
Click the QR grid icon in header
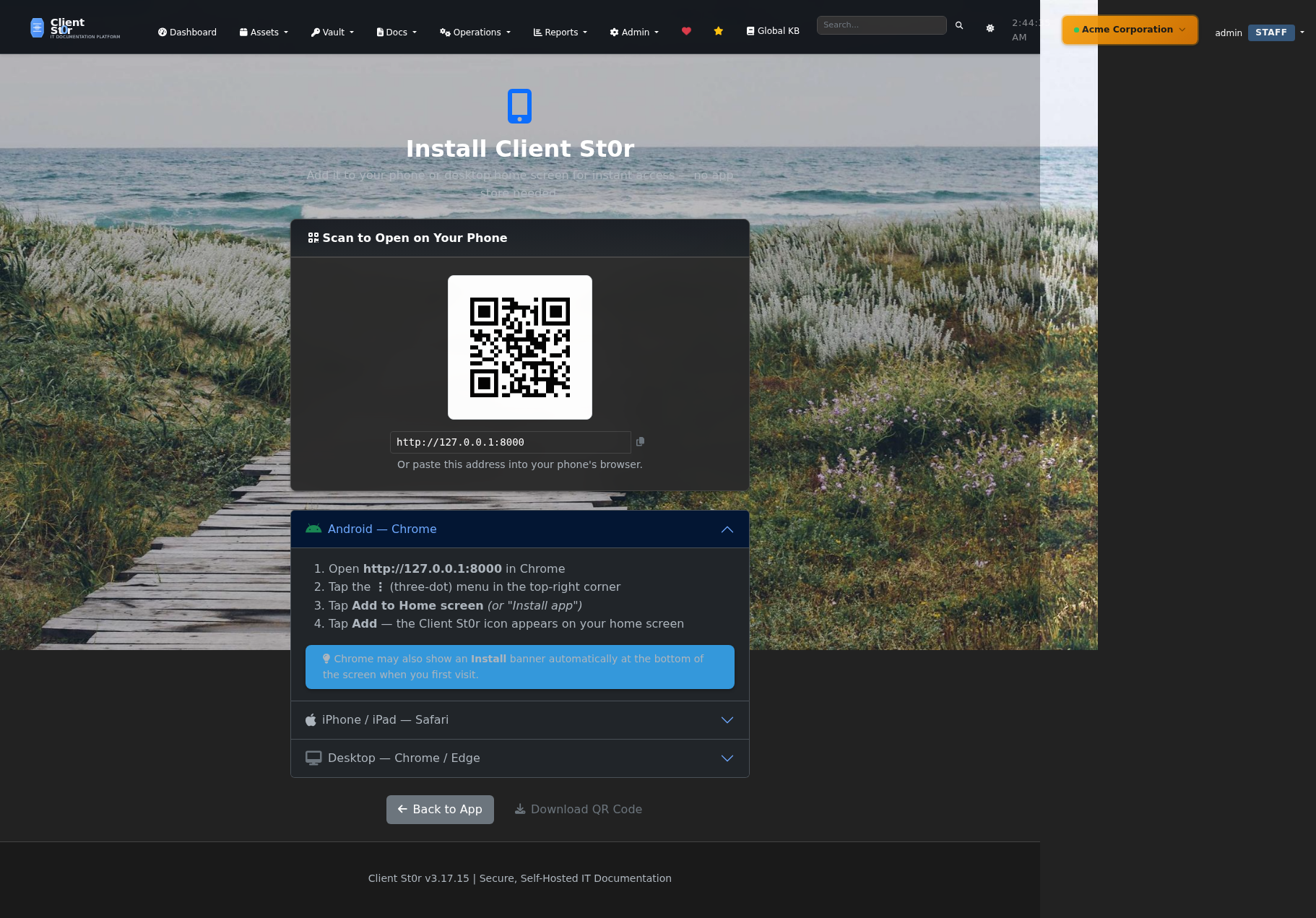point(313,238)
